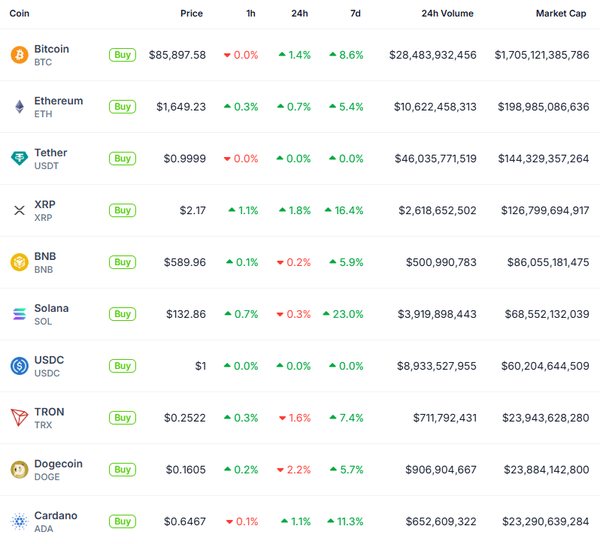Image resolution: width=600 pixels, height=544 pixels.
Task: Click the XRP logo icon
Action: (x=19, y=210)
